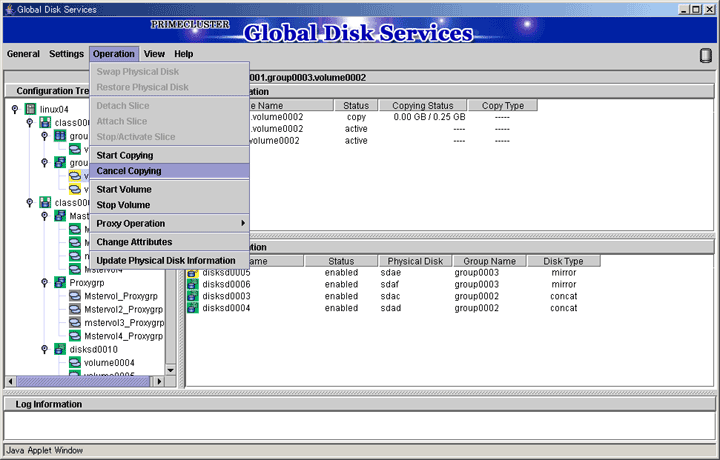This screenshot has height=460, width=720.
Task: Click the Disk Type column header
Action: [563, 261]
